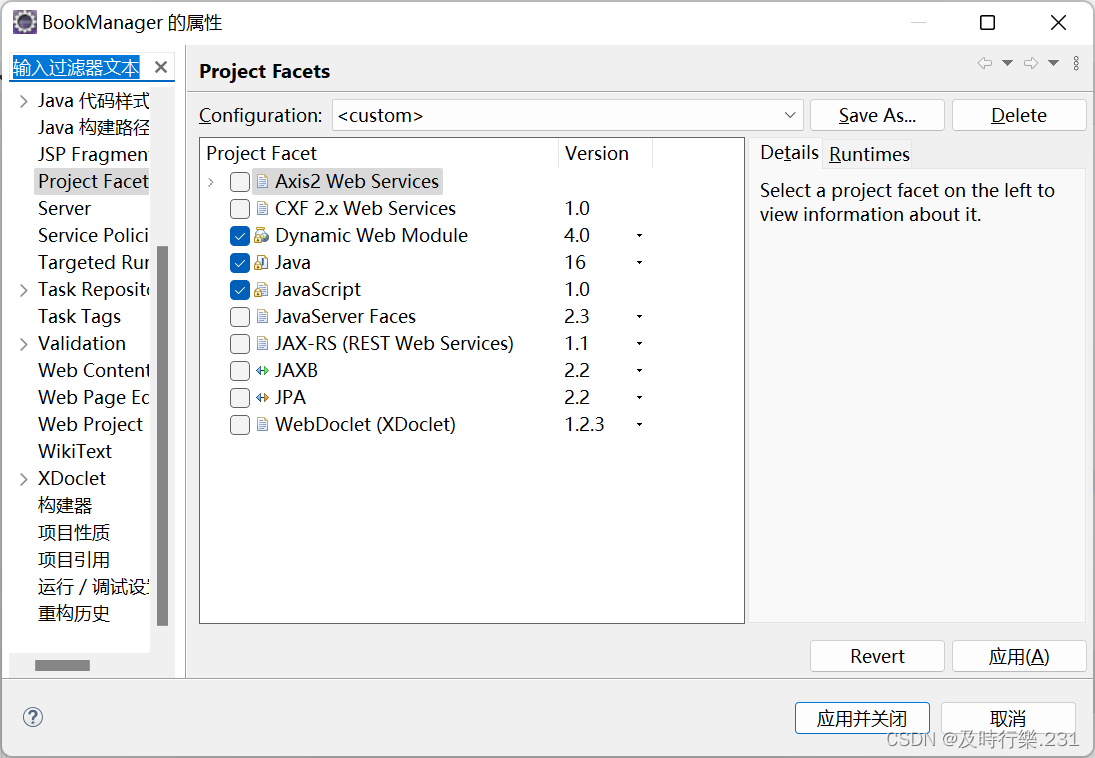Open the Java version dropdown arrow
1095x758 pixels.
639,263
